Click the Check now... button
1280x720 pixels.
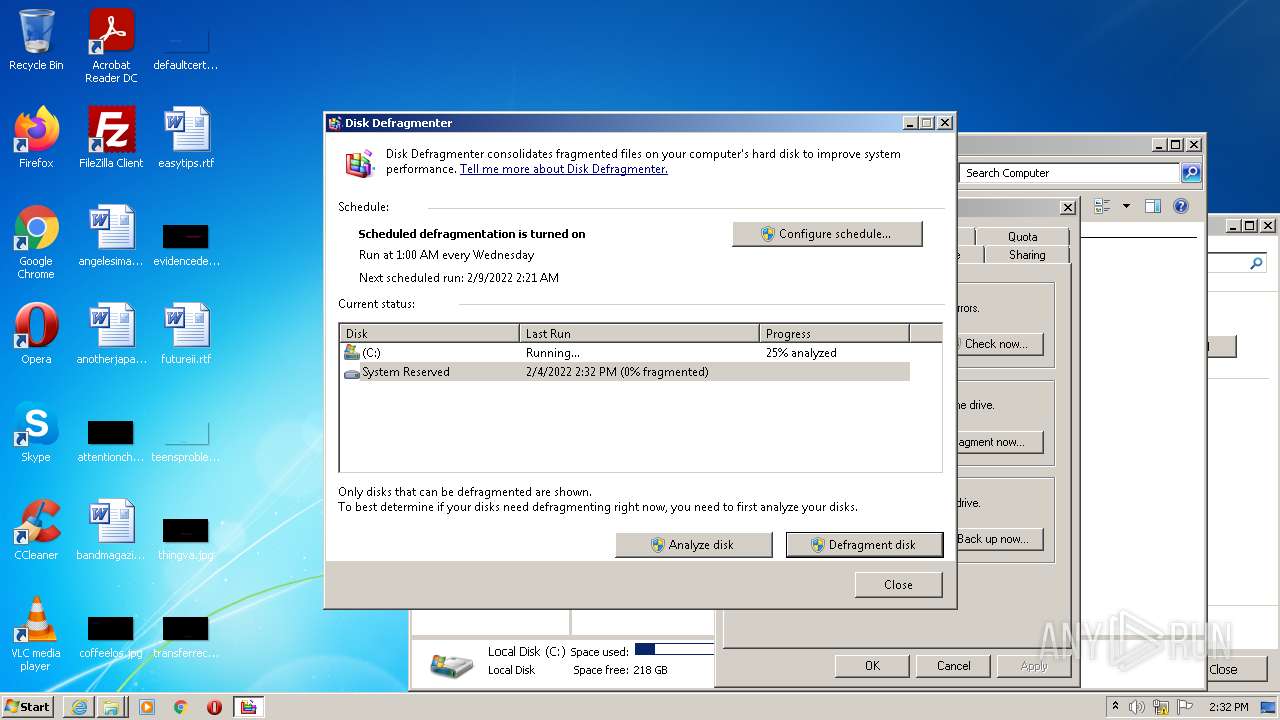click(x=998, y=344)
